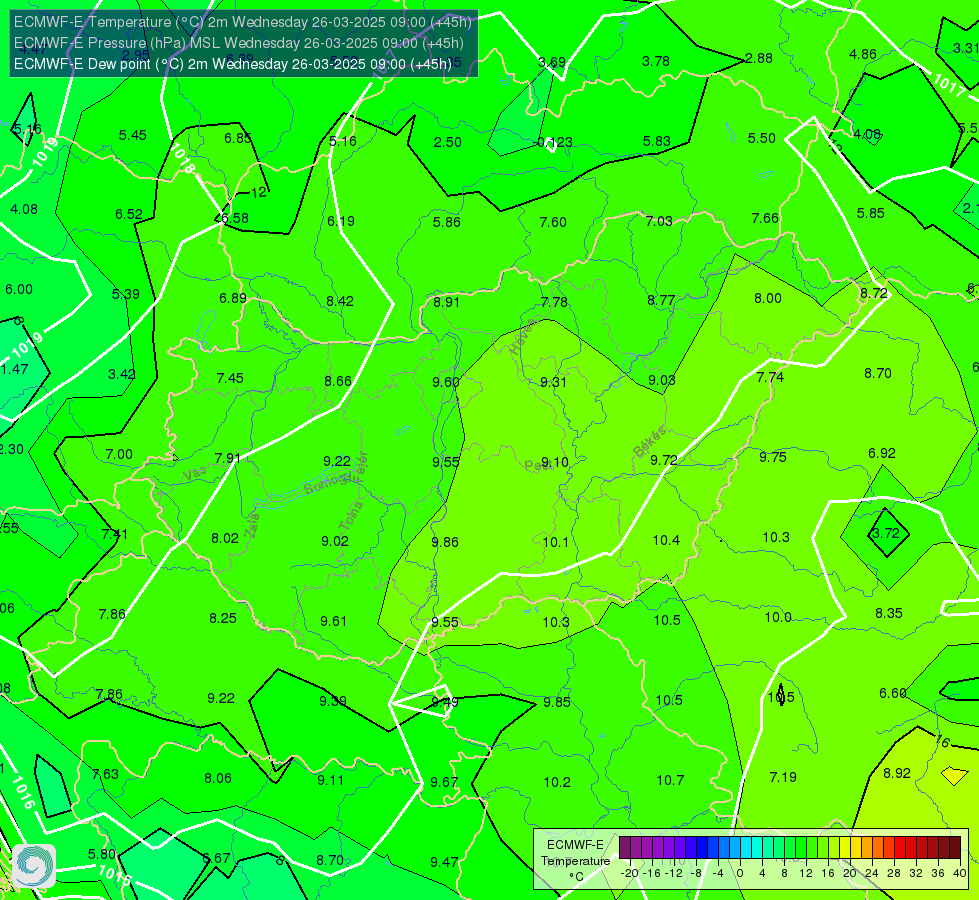Click the 10.4 temperature value

point(666,540)
